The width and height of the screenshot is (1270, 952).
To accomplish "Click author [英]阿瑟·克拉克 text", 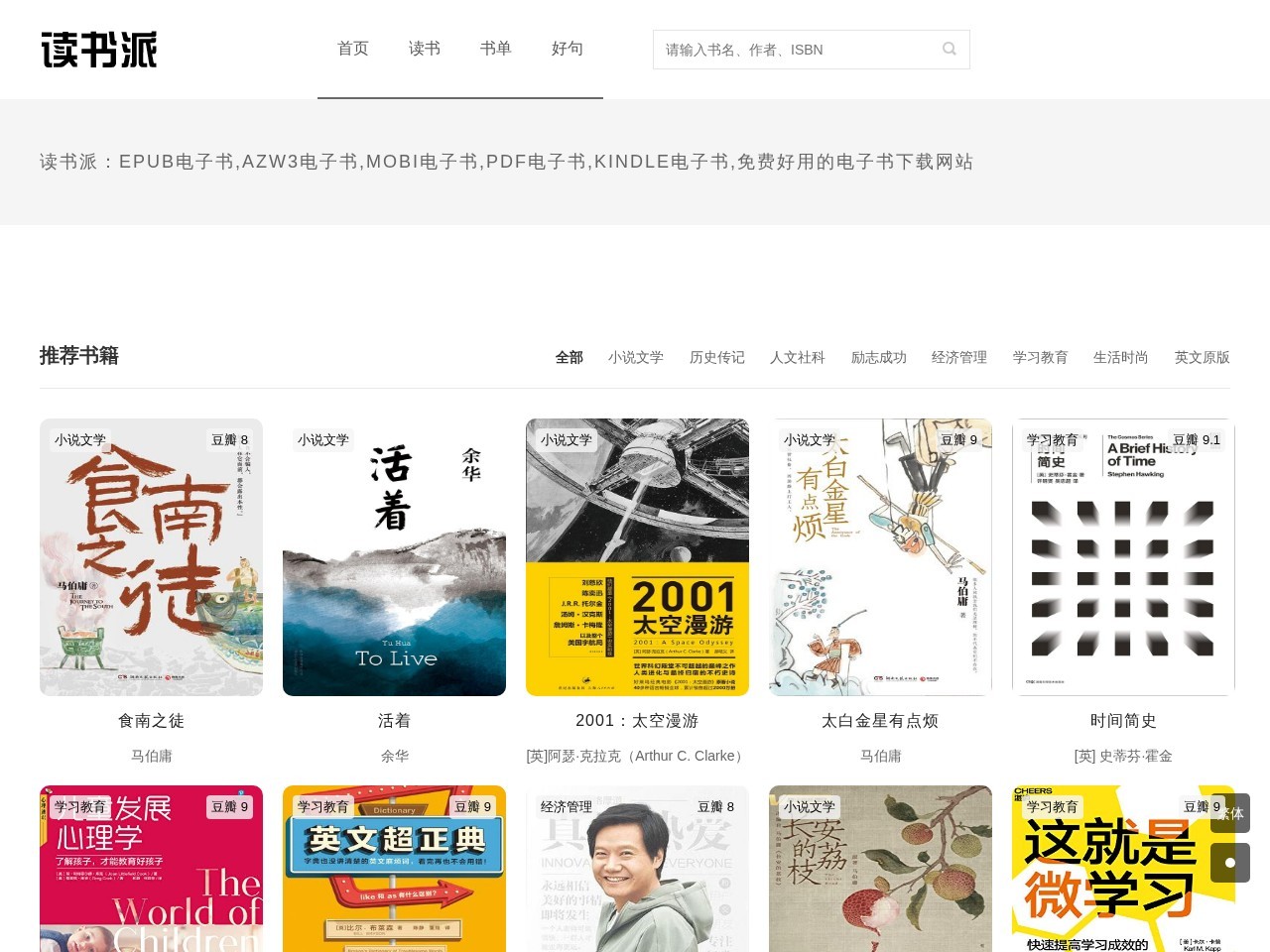I will pyautogui.click(x=637, y=756).
